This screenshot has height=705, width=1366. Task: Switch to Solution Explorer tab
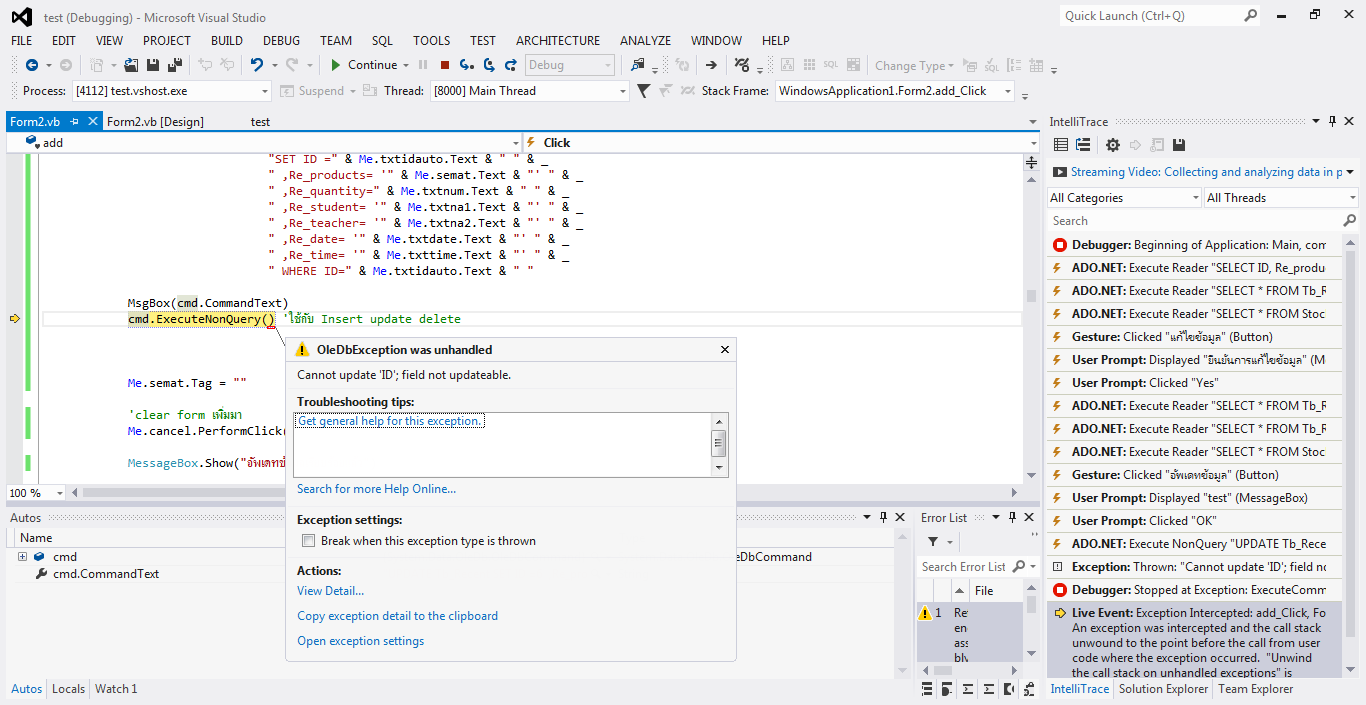click(x=1165, y=689)
